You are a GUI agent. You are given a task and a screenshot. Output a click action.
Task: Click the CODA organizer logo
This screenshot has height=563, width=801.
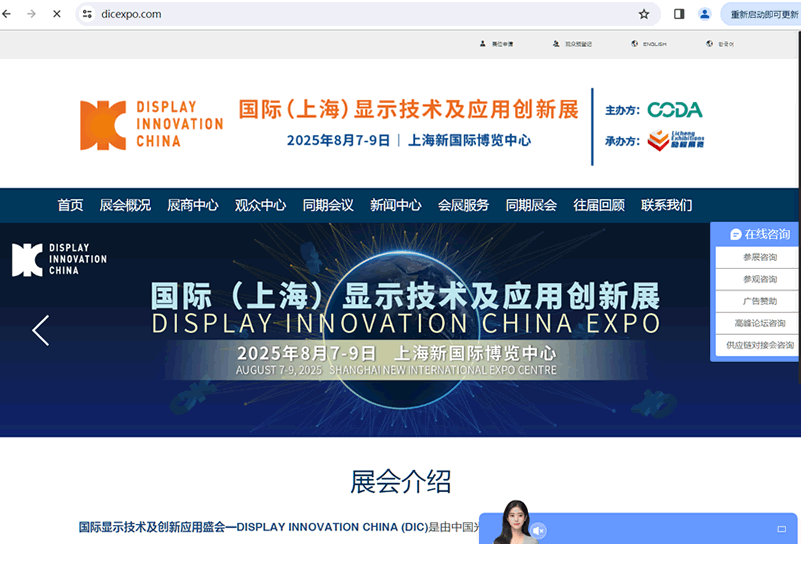(x=674, y=110)
